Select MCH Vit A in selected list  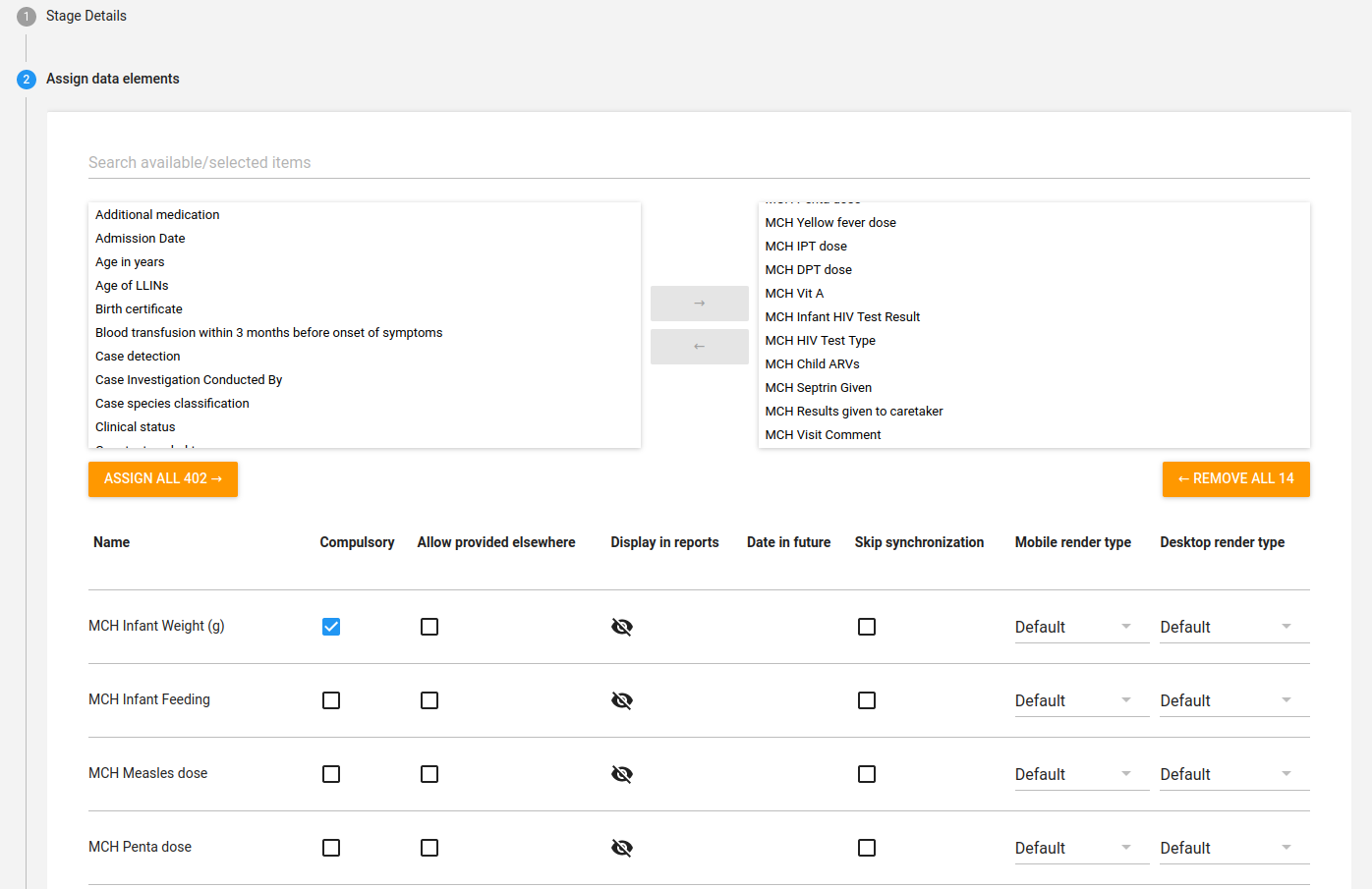(x=1034, y=294)
